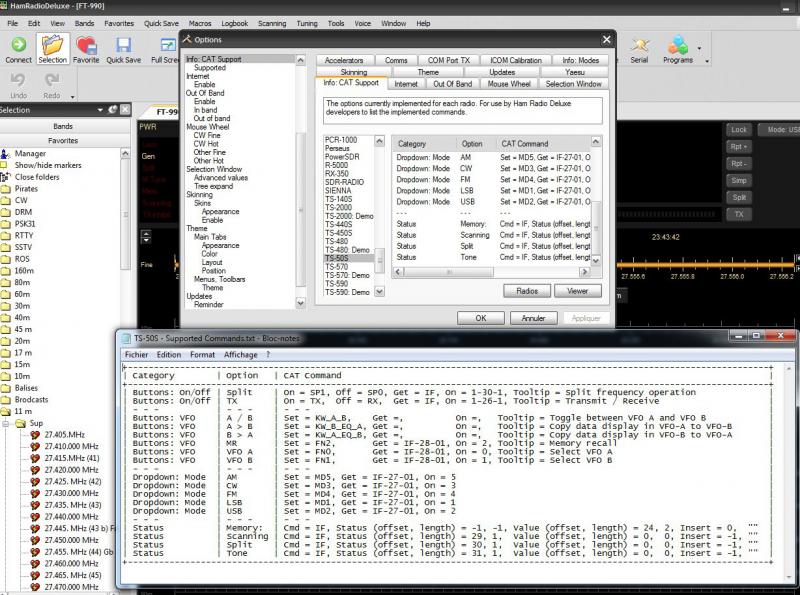Click the Quick Save floppy icon

click(x=123, y=45)
